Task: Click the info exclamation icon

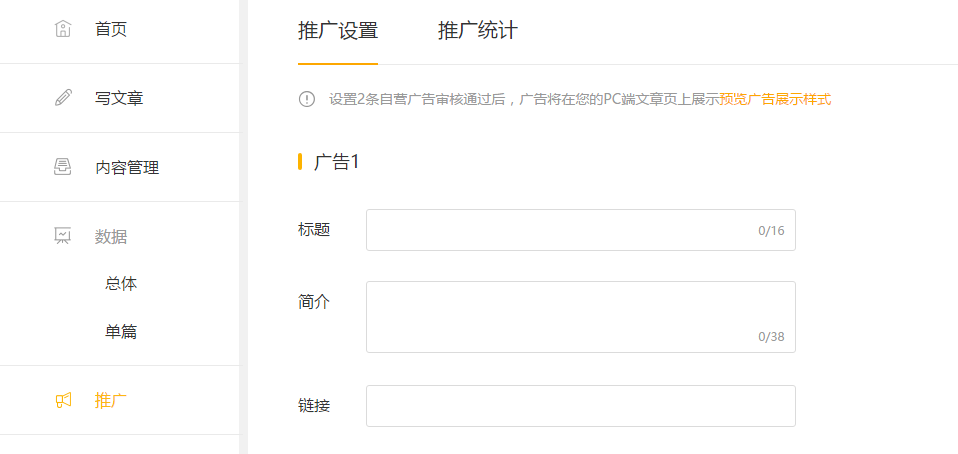Action: pyautogui.click(x=307, y=99)
